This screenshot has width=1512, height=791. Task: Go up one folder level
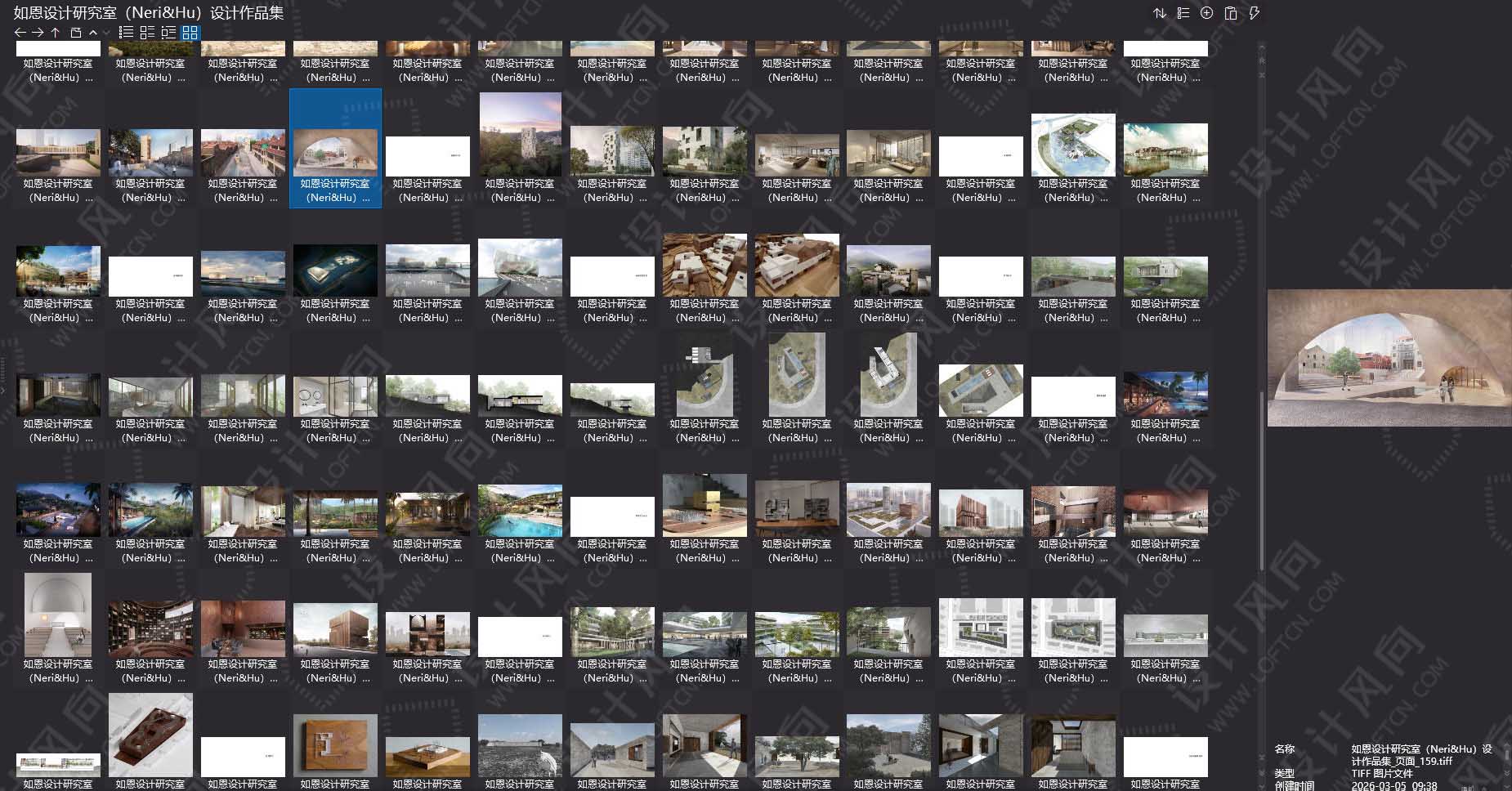(55, 33)
